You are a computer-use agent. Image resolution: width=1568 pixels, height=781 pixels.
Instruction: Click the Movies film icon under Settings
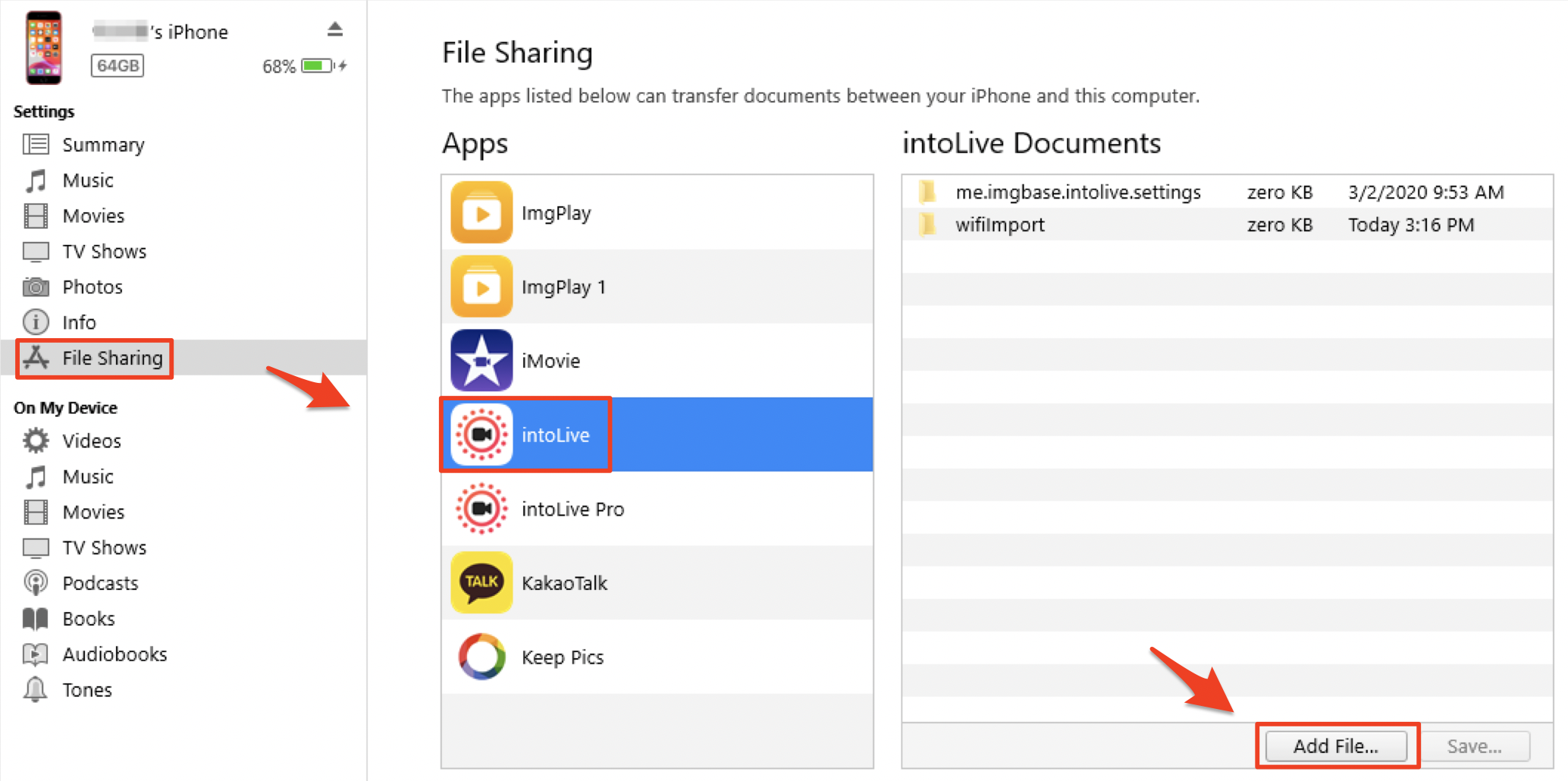[x=36, y=216]
